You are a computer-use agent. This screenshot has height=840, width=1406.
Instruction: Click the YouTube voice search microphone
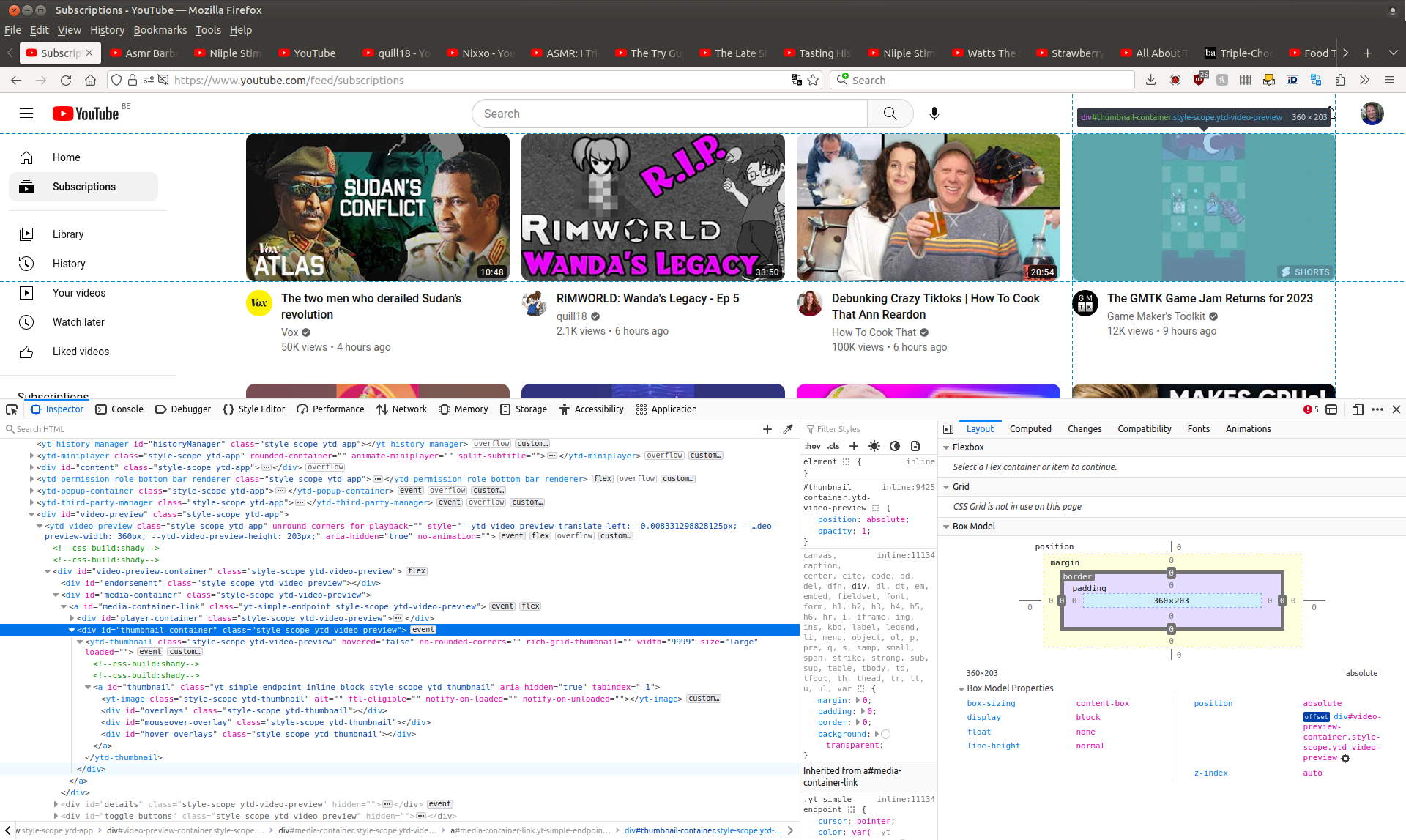pyautogui.click(x=934, y=114)
